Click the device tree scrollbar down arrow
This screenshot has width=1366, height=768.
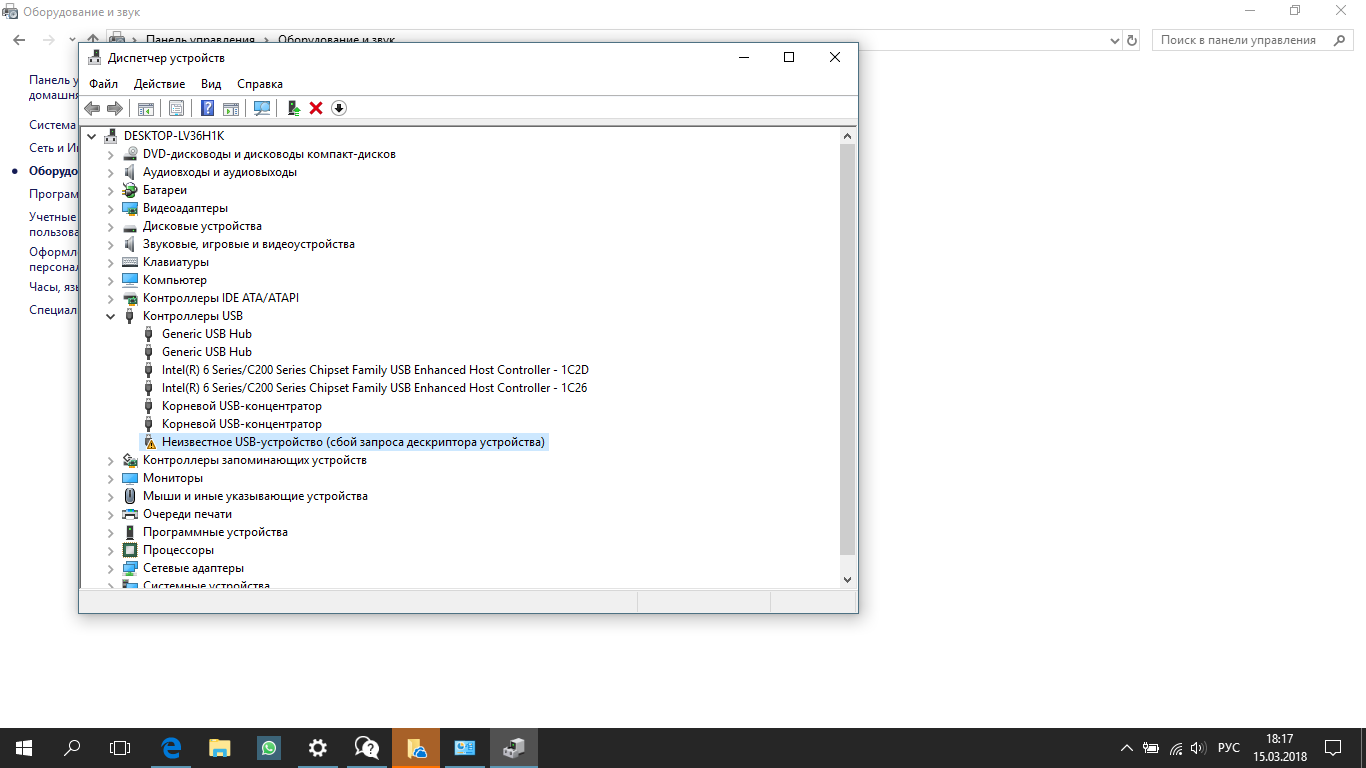847,579
